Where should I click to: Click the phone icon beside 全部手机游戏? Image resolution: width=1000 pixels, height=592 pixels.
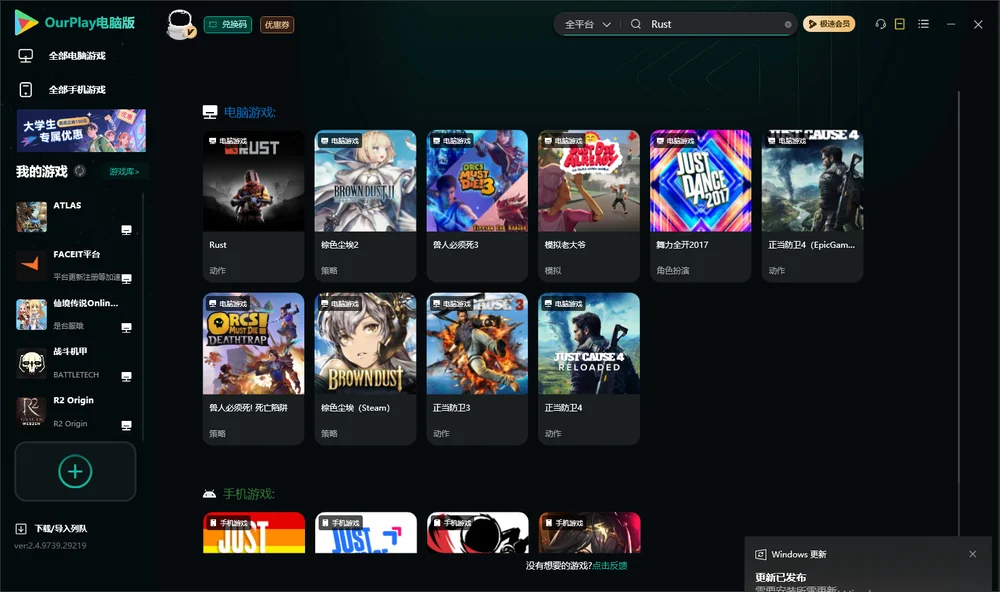pos(26,89)
